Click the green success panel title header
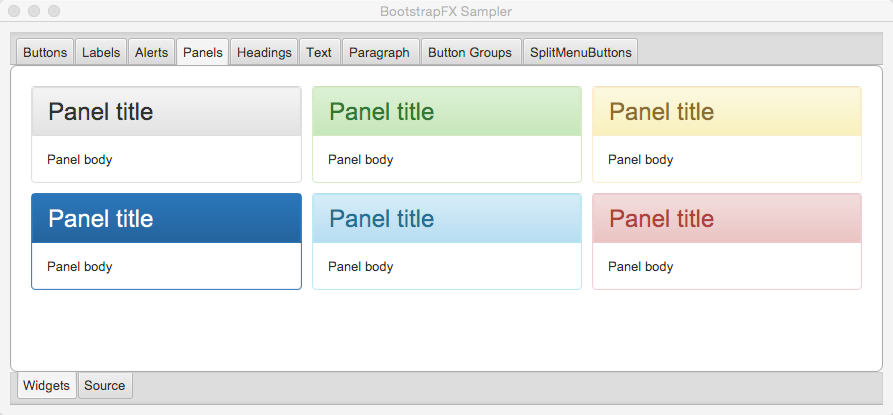The image size is (893, 415). (447, 112)
